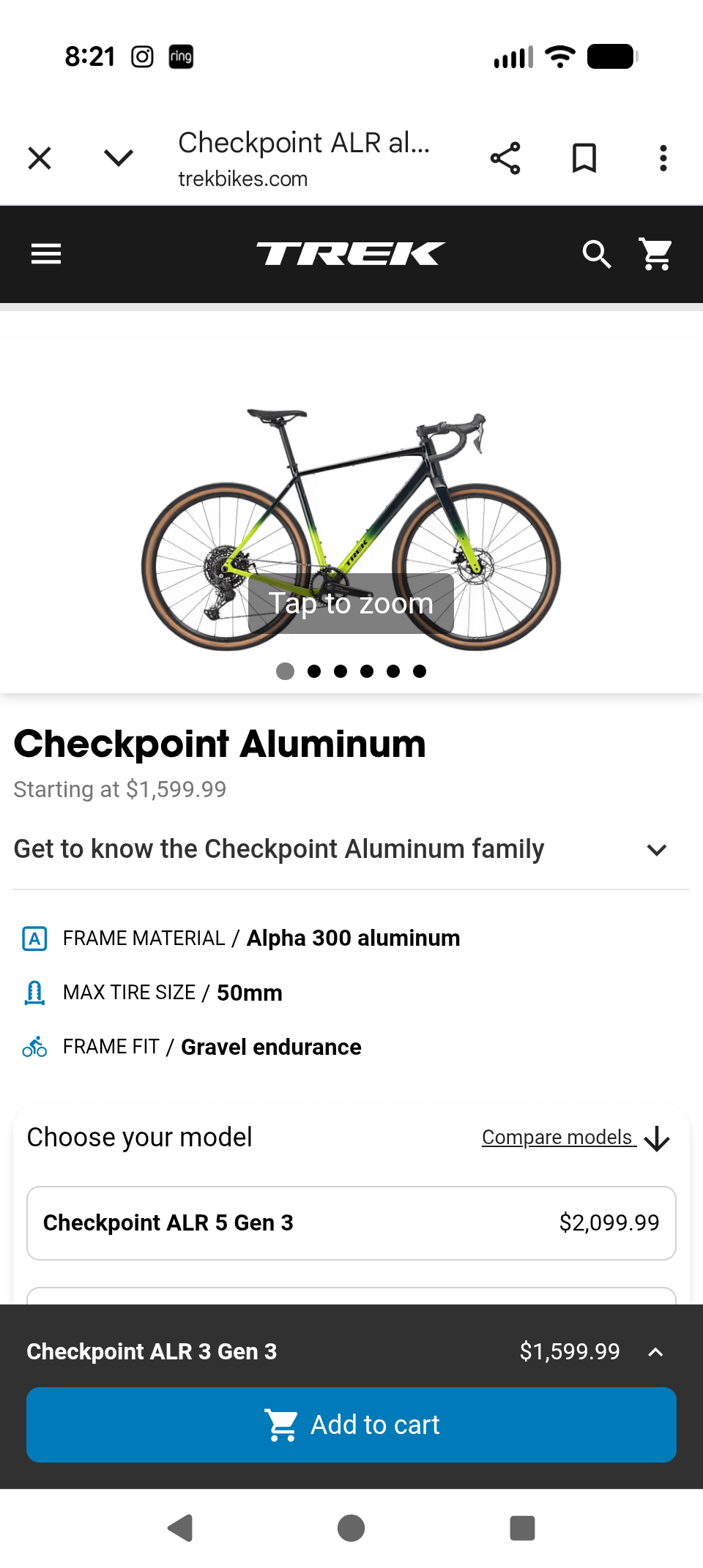Screen dimensions: 703x1568
Task: Follow the Compare models link
Action: [558, 1138]
